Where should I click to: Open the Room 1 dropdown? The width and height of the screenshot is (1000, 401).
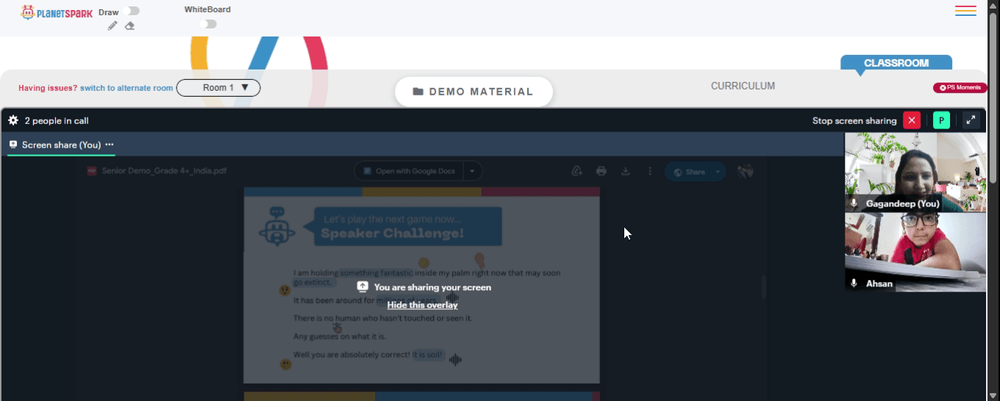[x=218, y=87]
